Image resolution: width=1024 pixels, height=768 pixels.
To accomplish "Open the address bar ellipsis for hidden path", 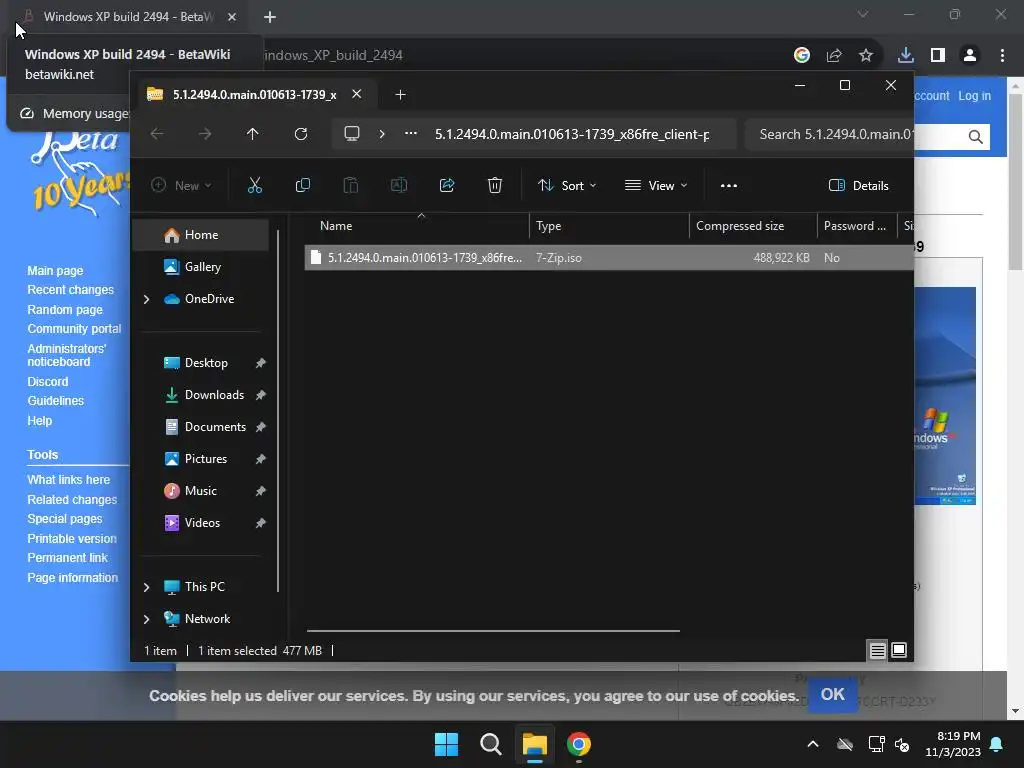I will point(411,133).
